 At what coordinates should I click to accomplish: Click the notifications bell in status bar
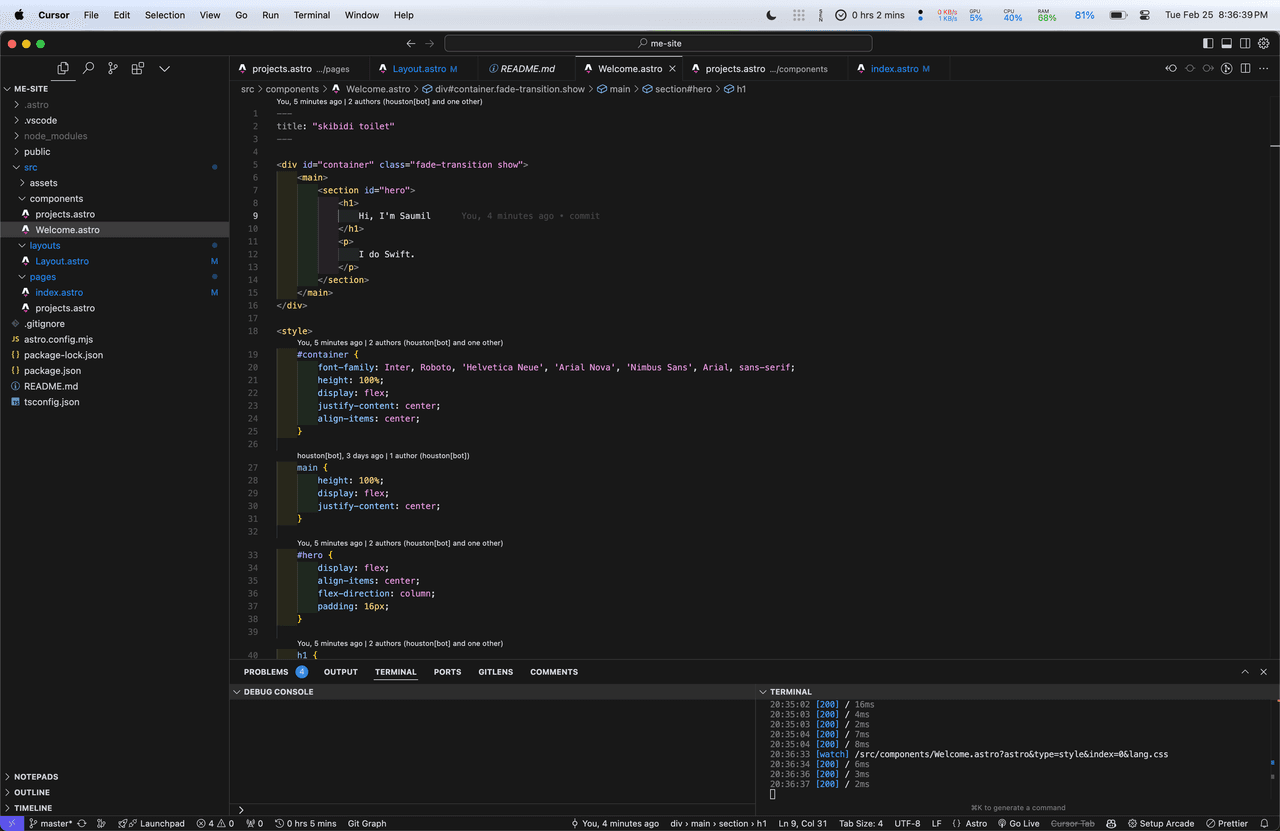tap(1264, 823)
